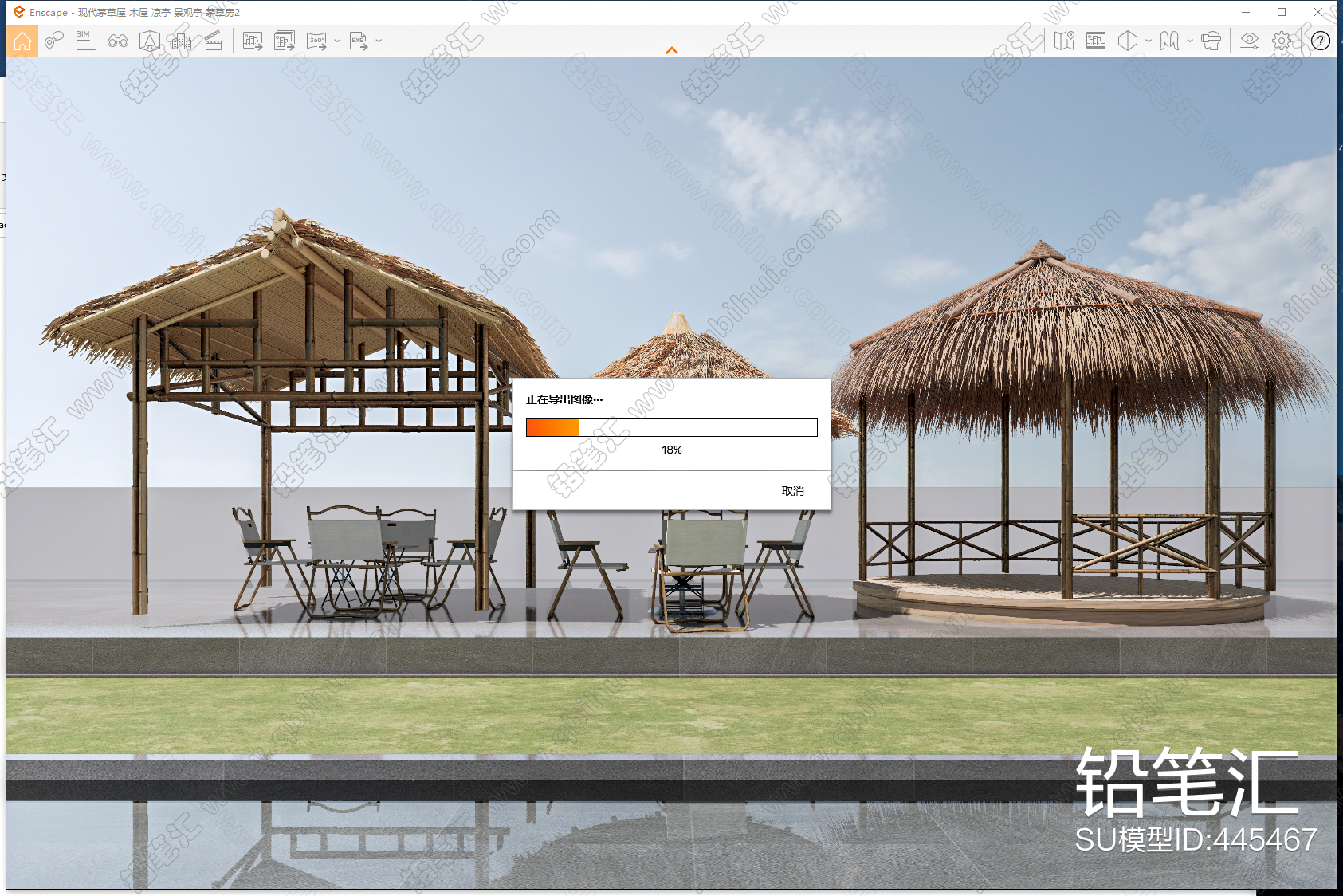
Task: Click the Home icon in Enscape toolbar
Action: tap(22, 41)
